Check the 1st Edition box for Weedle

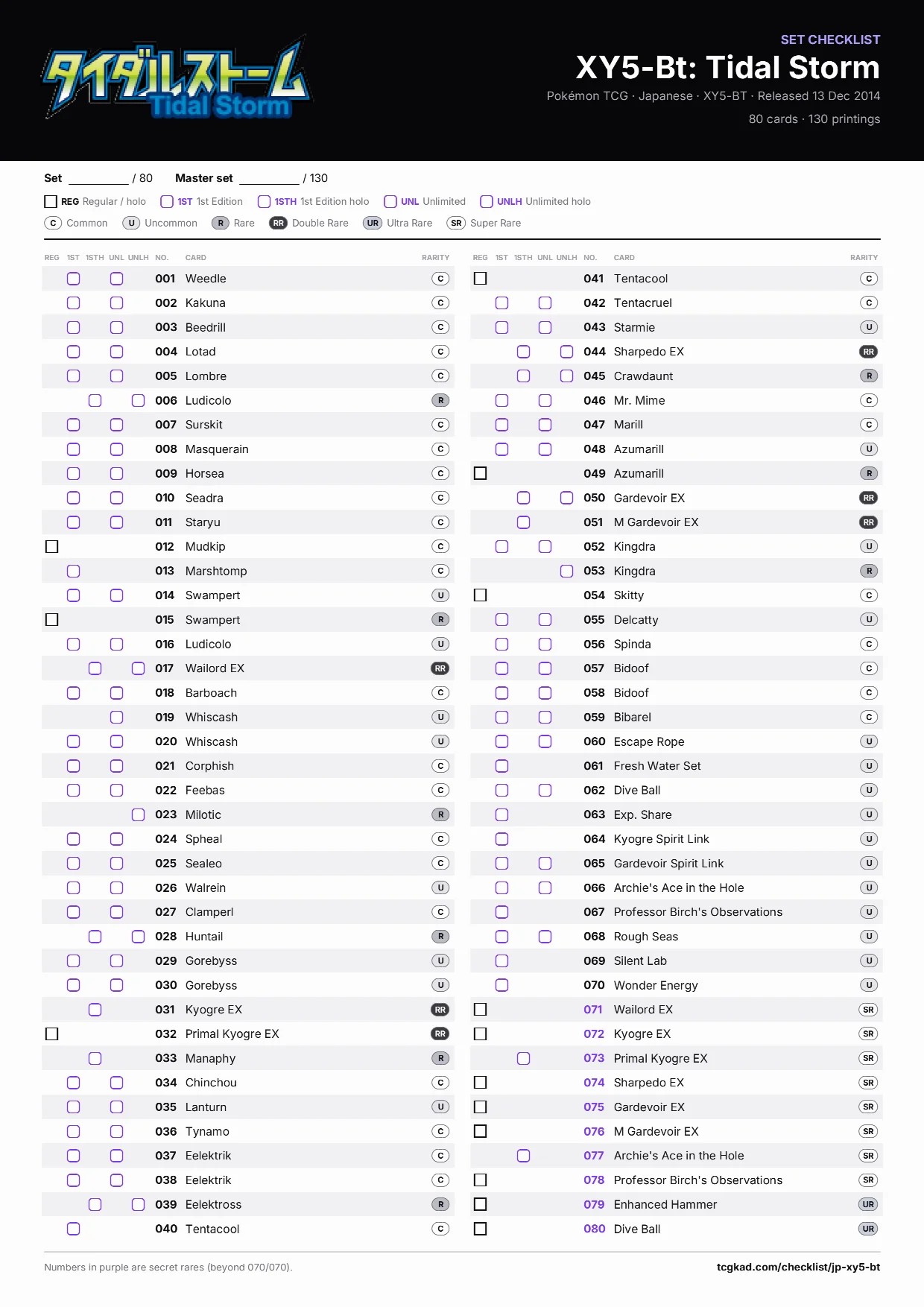[73, 278]
